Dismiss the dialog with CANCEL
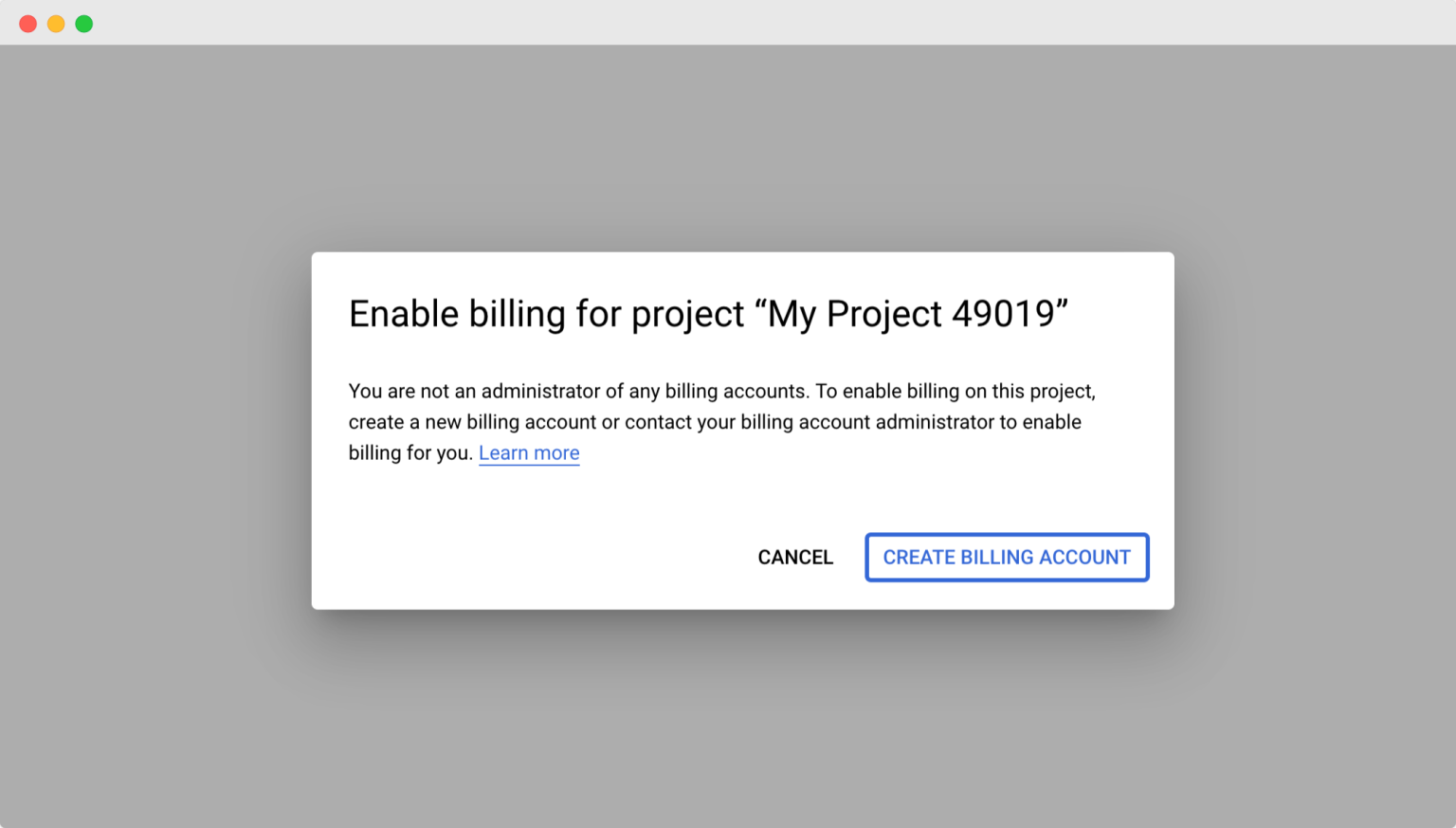 click(x=795, y=557)
